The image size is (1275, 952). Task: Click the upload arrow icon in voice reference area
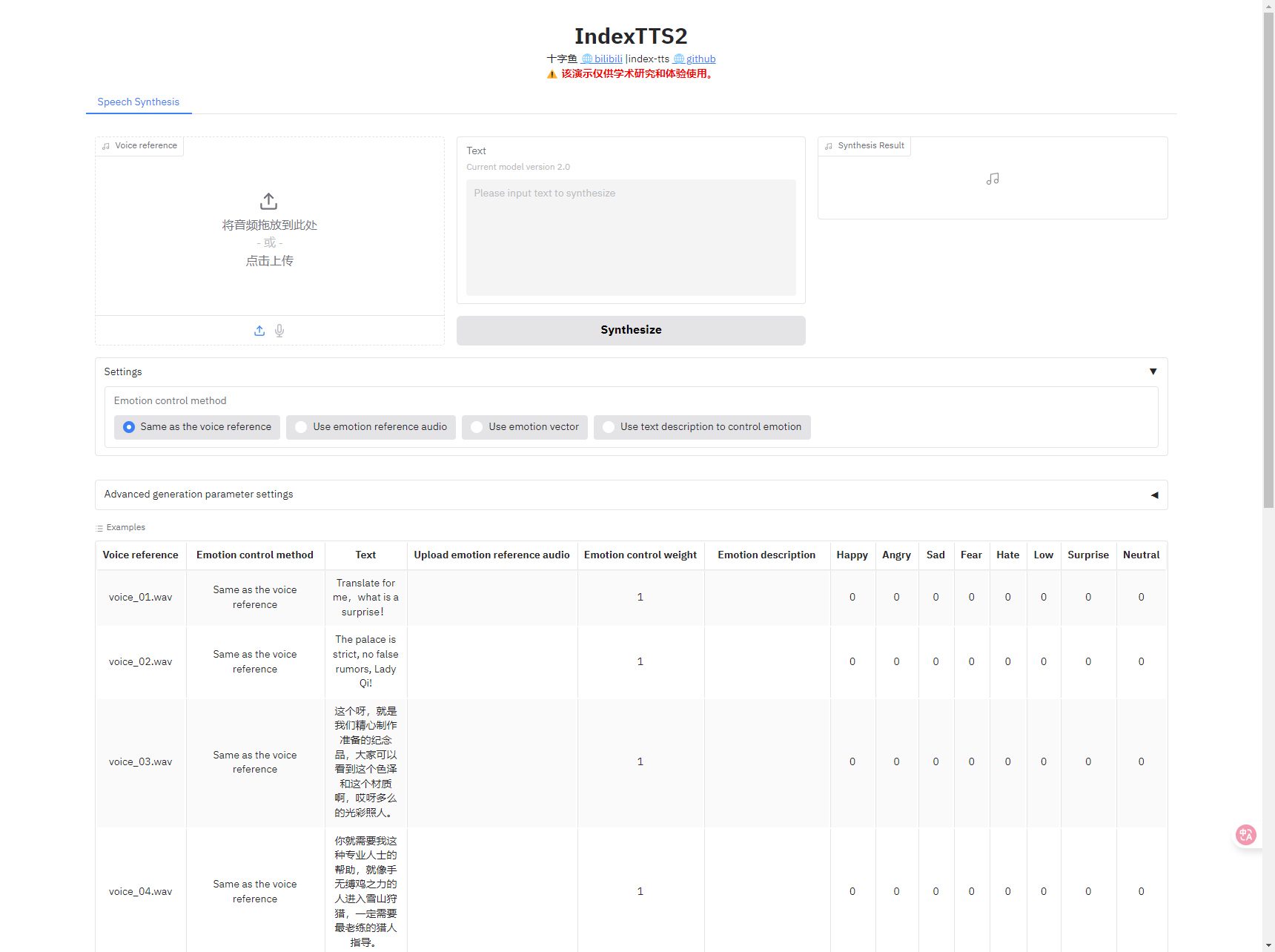(269, 201)
